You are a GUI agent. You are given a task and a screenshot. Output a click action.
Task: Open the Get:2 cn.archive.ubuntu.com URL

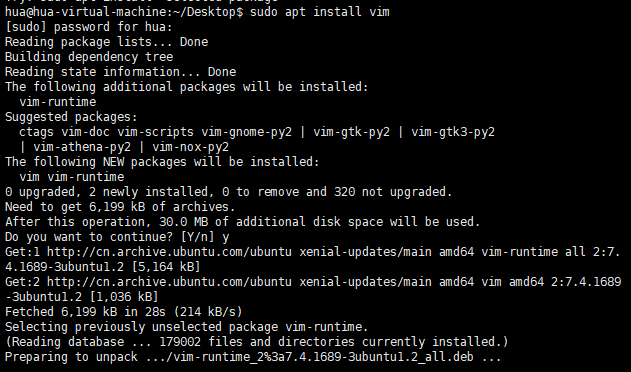click(169, 282)
